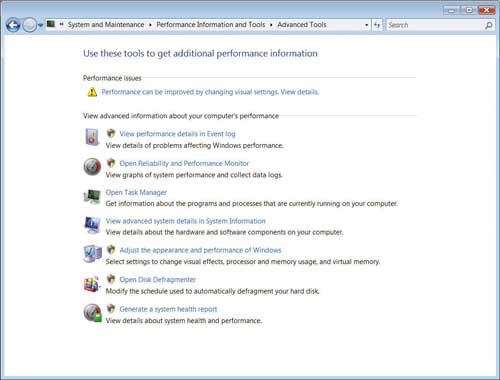Adjust the appearance and performance of Windows
500x380 pixels.
point(200,250)
